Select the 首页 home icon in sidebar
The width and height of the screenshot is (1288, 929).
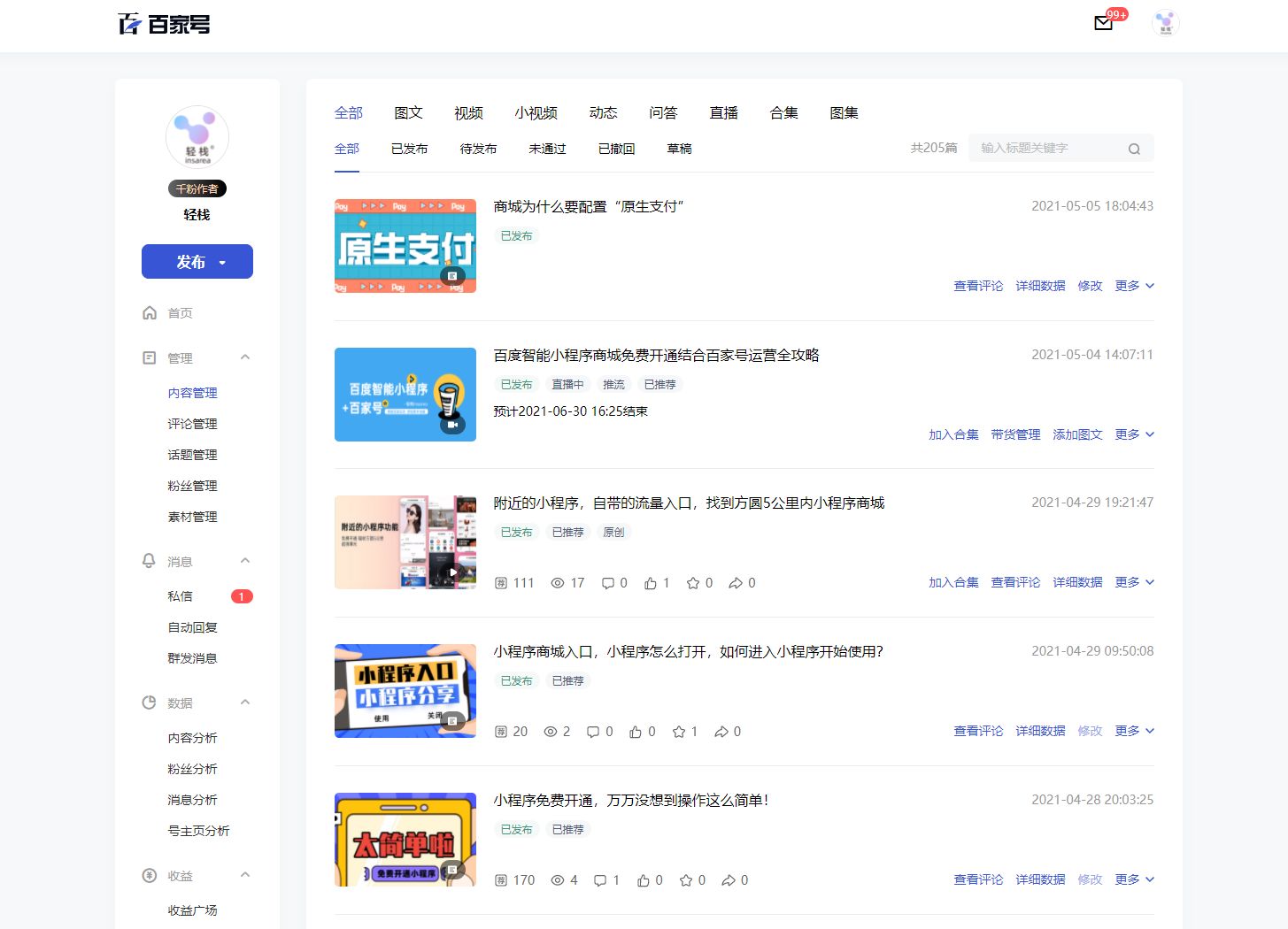150,312
